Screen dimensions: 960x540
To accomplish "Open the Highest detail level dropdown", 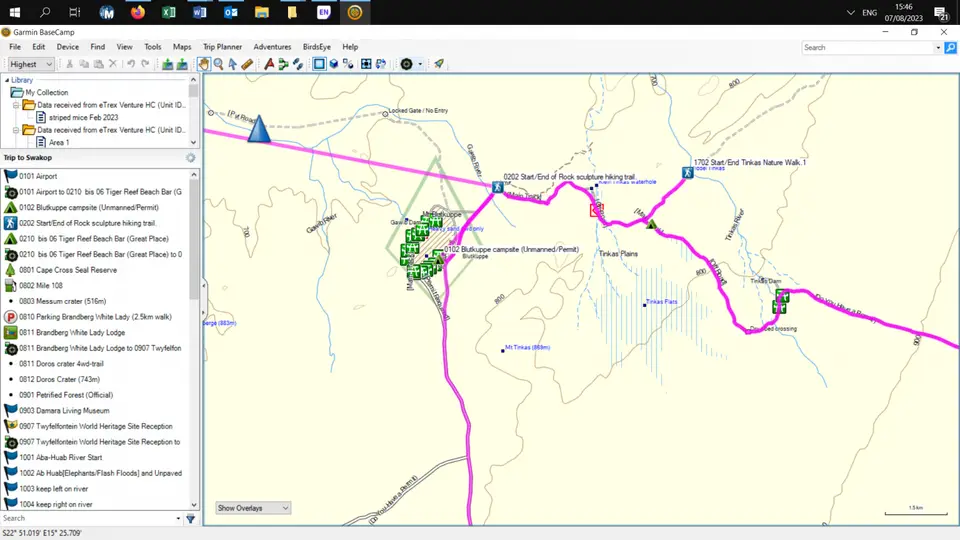I will coord(31,64).
